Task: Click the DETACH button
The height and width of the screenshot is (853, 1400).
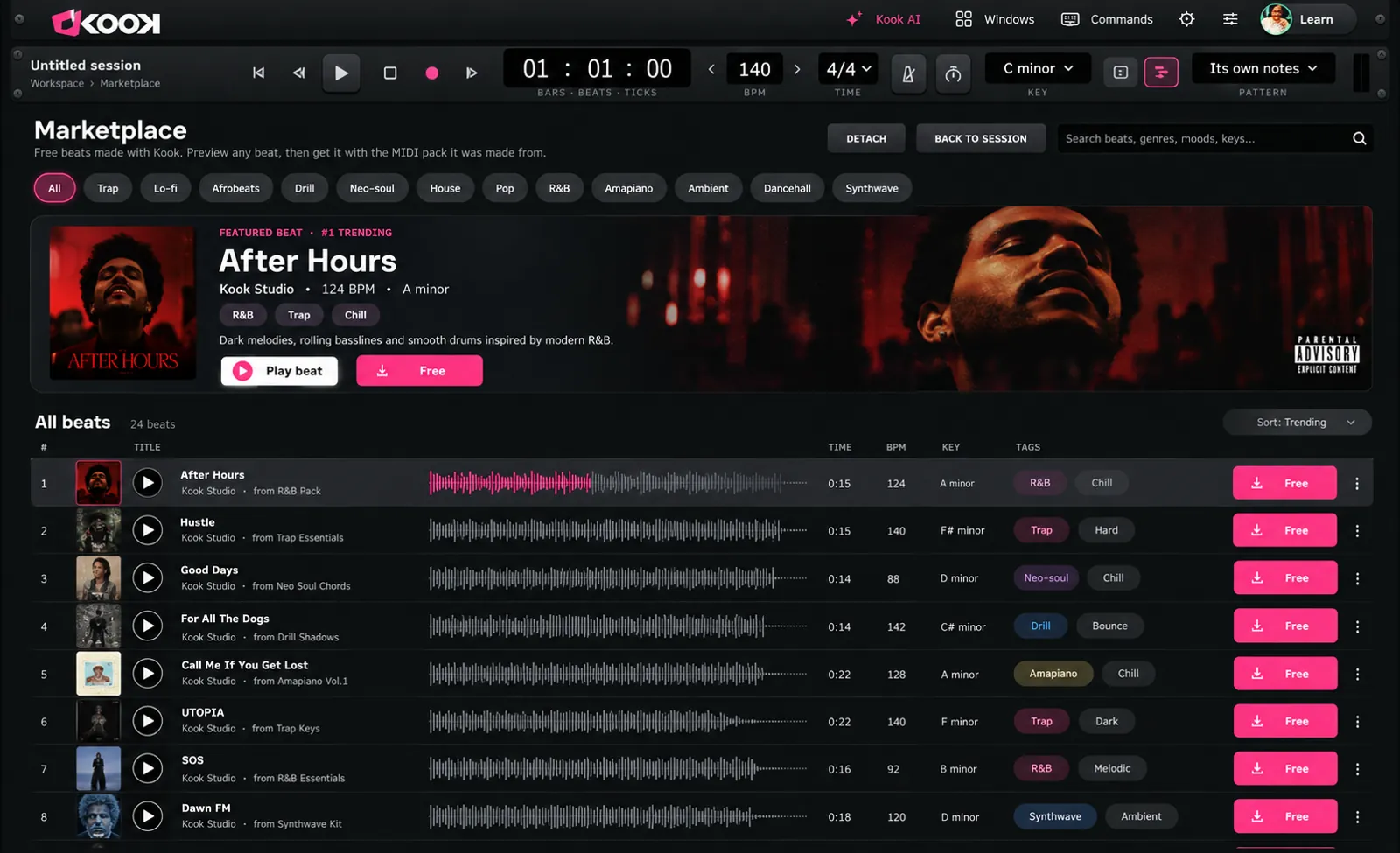Action: [x=866, y=138]
